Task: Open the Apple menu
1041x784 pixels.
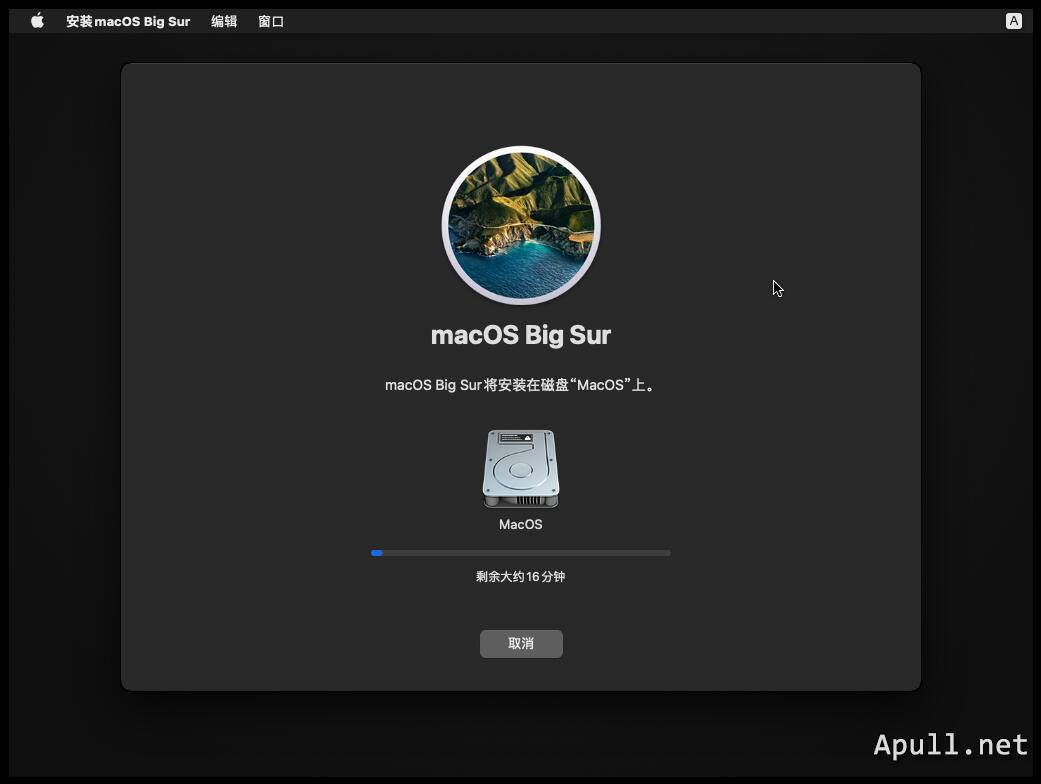Action: tap(38, 21)
